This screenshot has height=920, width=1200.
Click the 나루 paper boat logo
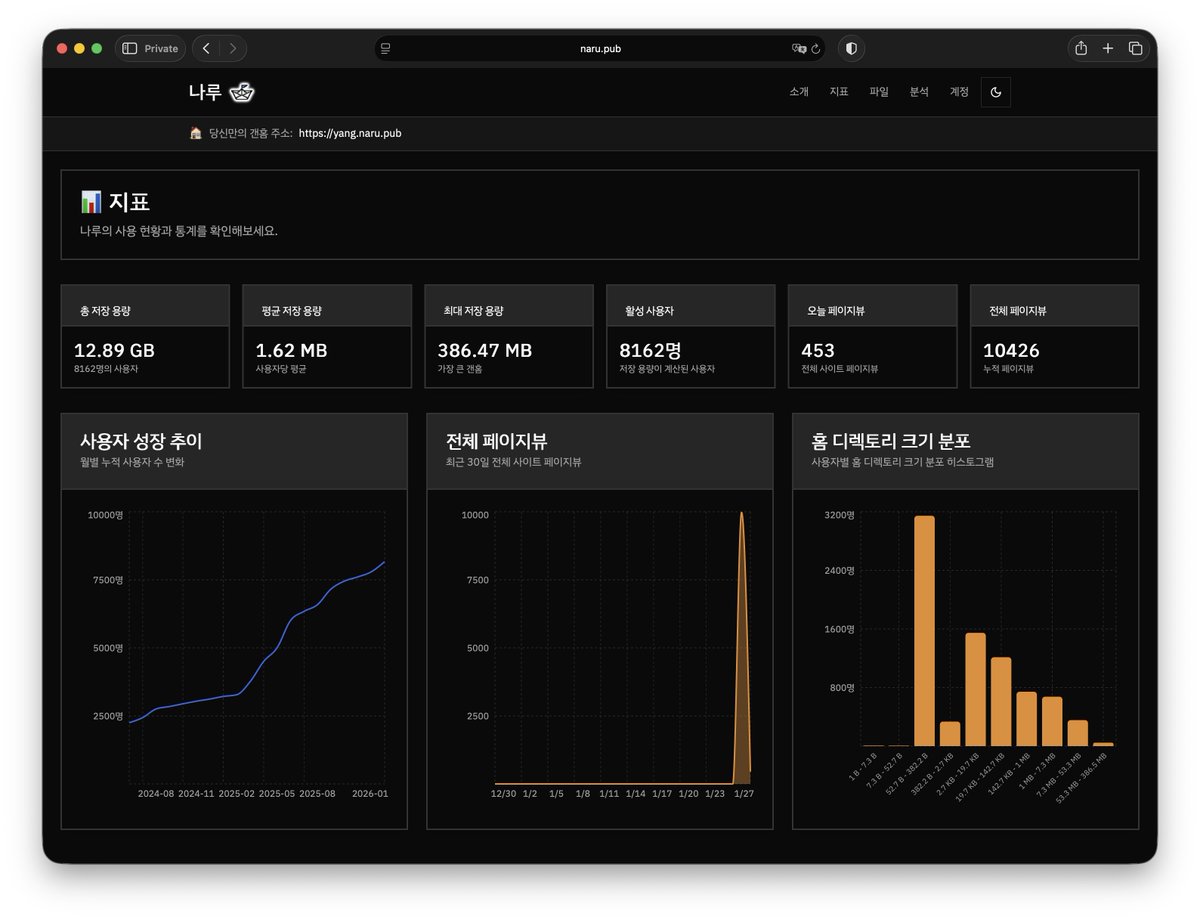pos(242,93)
